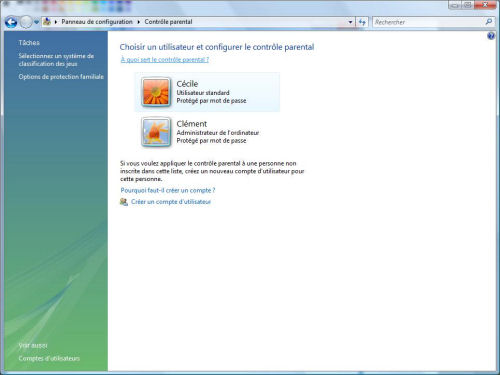Click Cécile's orange flower account picture
Image resolution: width=500 pixels, height=375 pixels.
[156, 92]
